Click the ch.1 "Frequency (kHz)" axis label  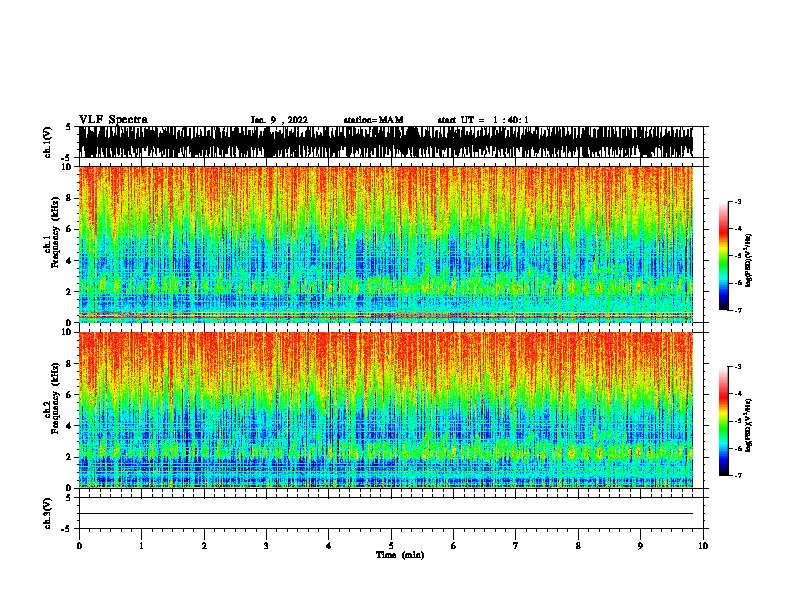[x=55, y=232]
